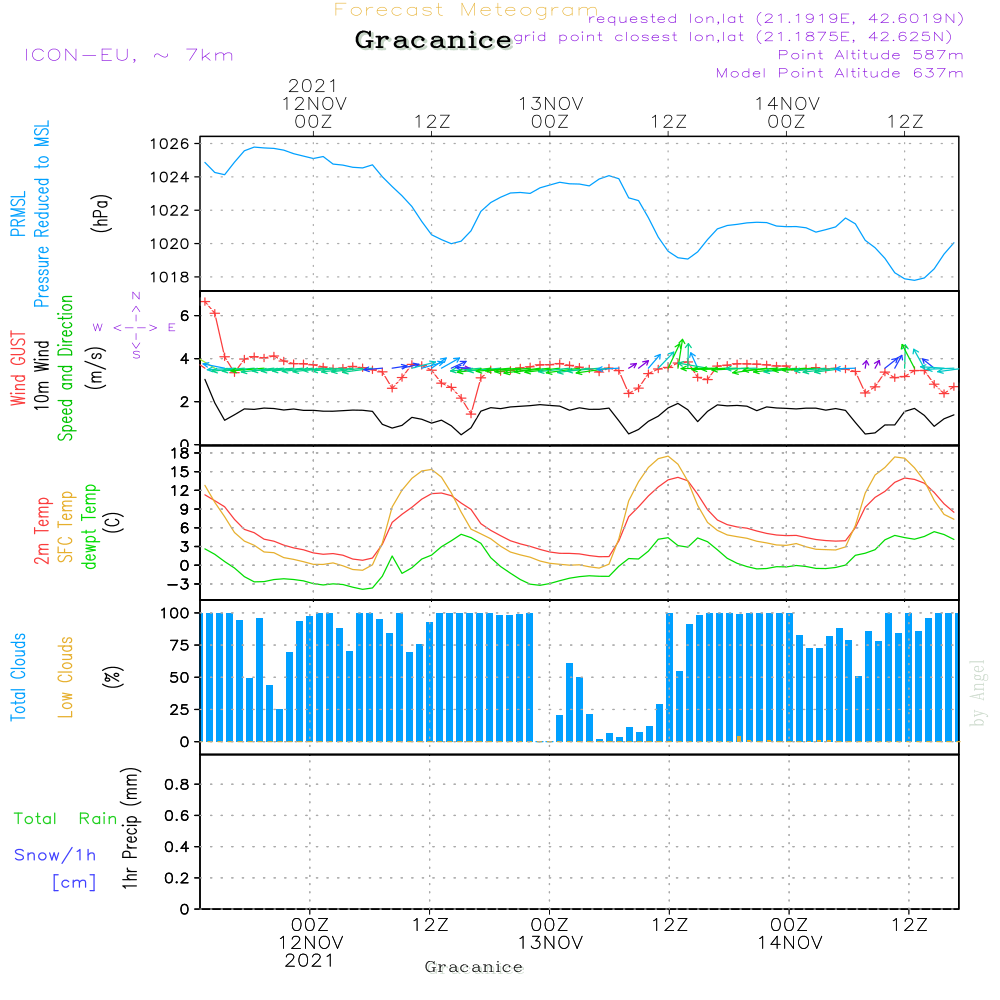Viewport: 1000px width, 1000px height.
Task: Click the 1026 hPa pressure tick
Action: [x=170, y=144]
